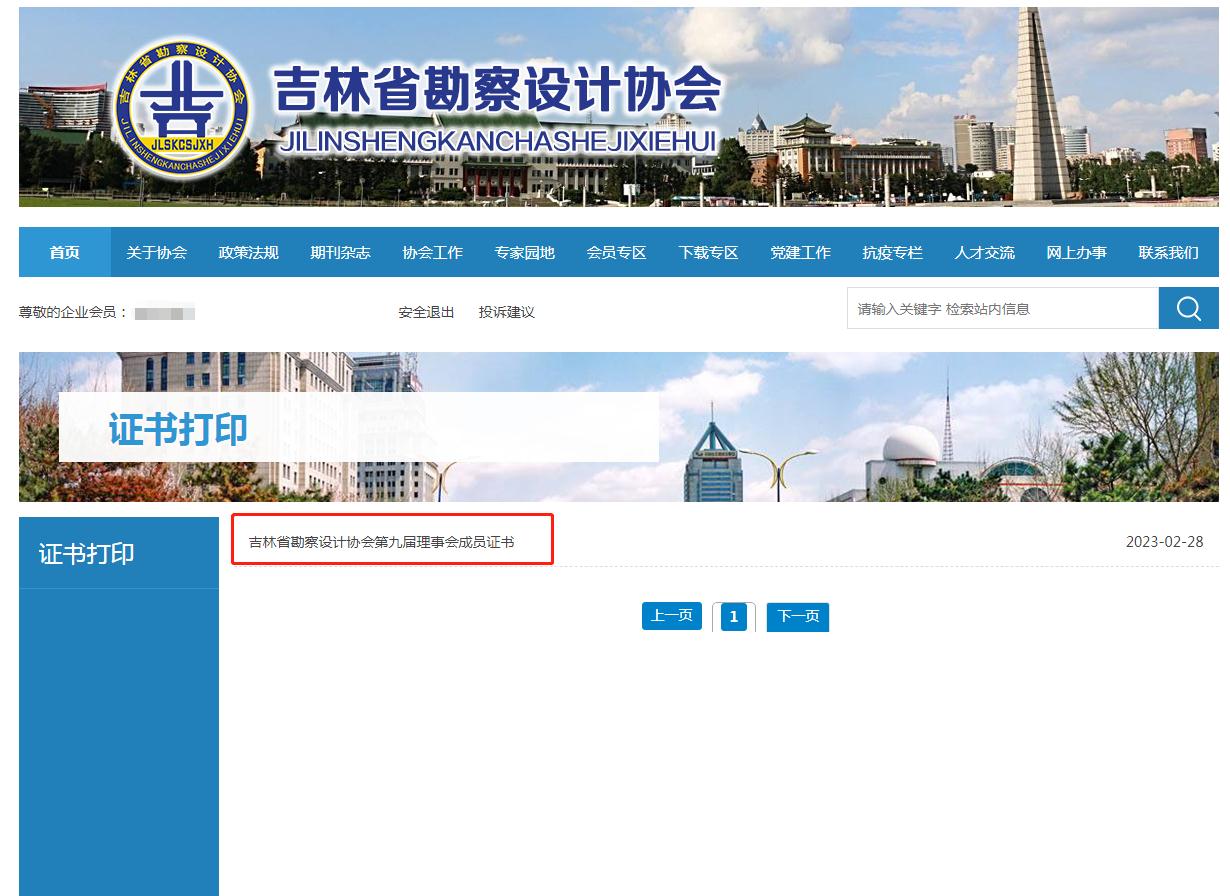Click the association circular logo emblem
1230x896 pixels.
coord(182,107)
